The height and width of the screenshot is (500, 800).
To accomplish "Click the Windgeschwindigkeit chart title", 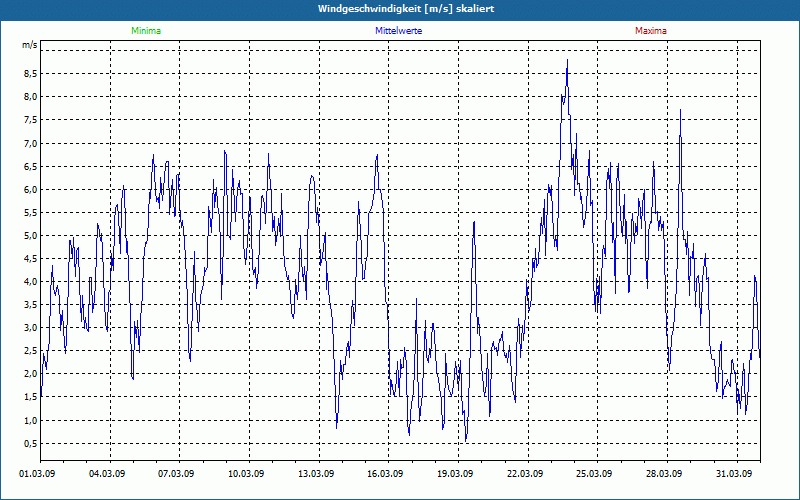I will click(x=406, y=9).
